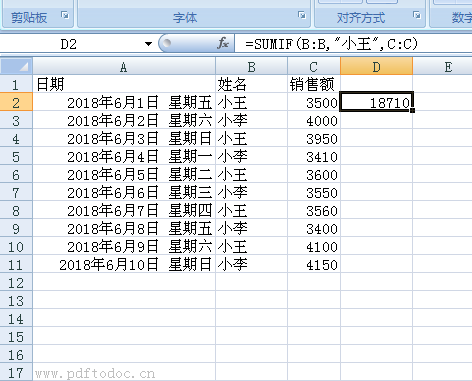Open the alignment group dialog launcher
The height and width of the screenshot is (381, 472).
pyautogui.click(x=417, y=15)
